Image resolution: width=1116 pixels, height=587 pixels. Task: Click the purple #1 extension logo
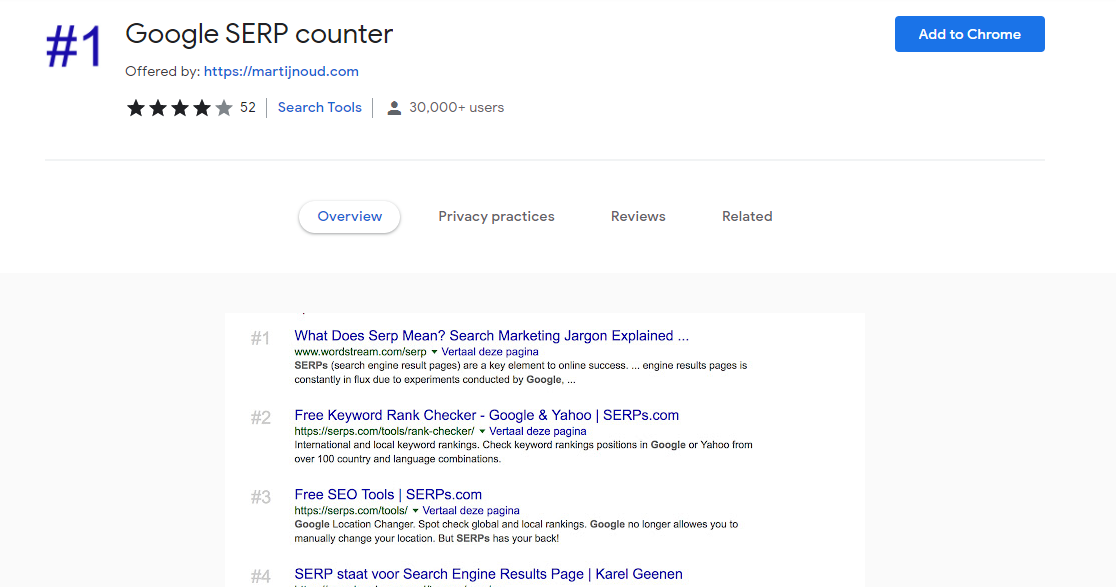pyautogui.click(x=74, y=43)
